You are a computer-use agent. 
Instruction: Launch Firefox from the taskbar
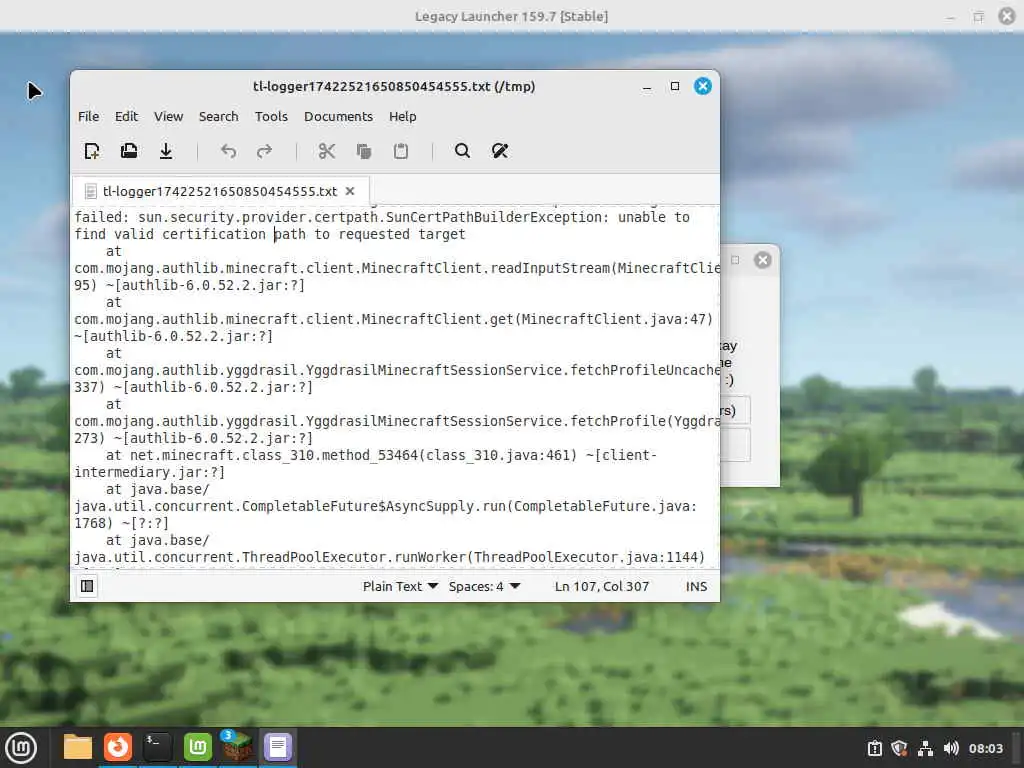click(118, 747)
